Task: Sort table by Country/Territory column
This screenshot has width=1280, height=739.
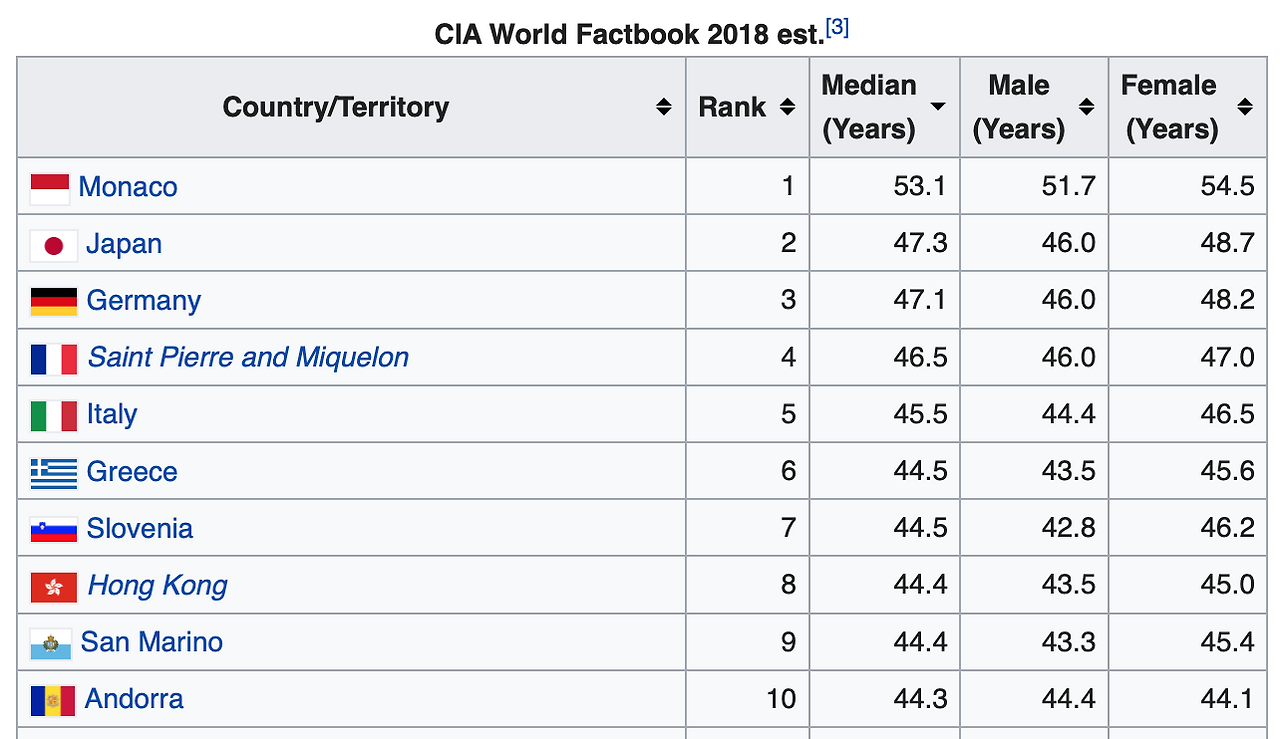Action: 663,107
